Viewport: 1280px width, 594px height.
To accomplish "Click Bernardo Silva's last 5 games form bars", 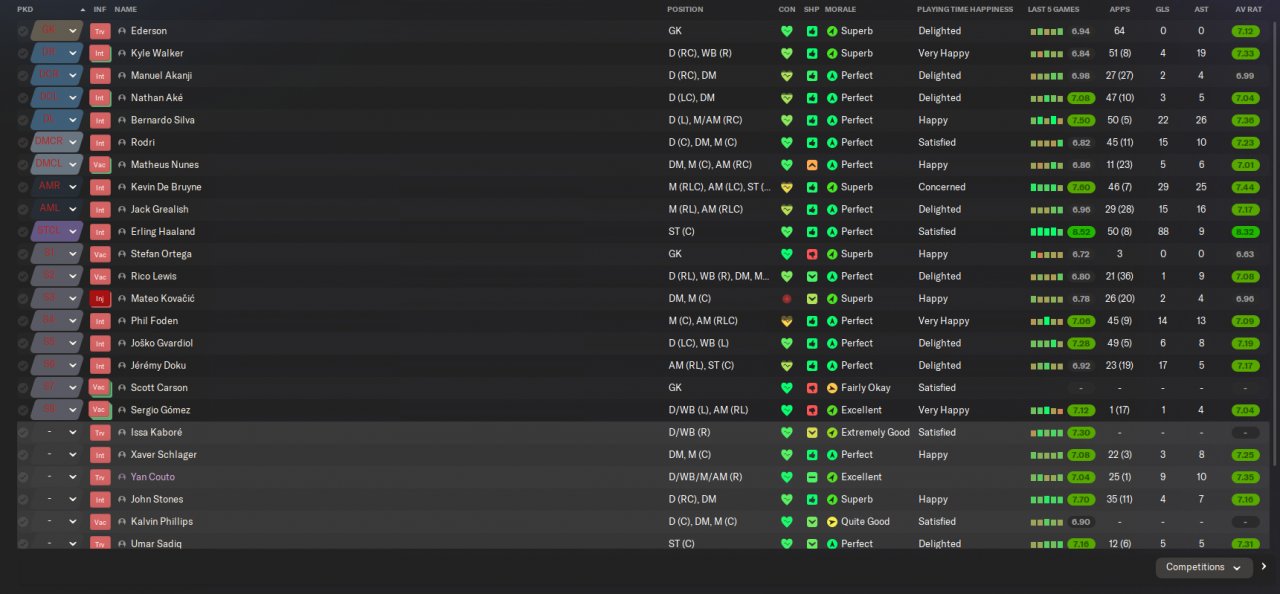I will [x=1047, y=120].
